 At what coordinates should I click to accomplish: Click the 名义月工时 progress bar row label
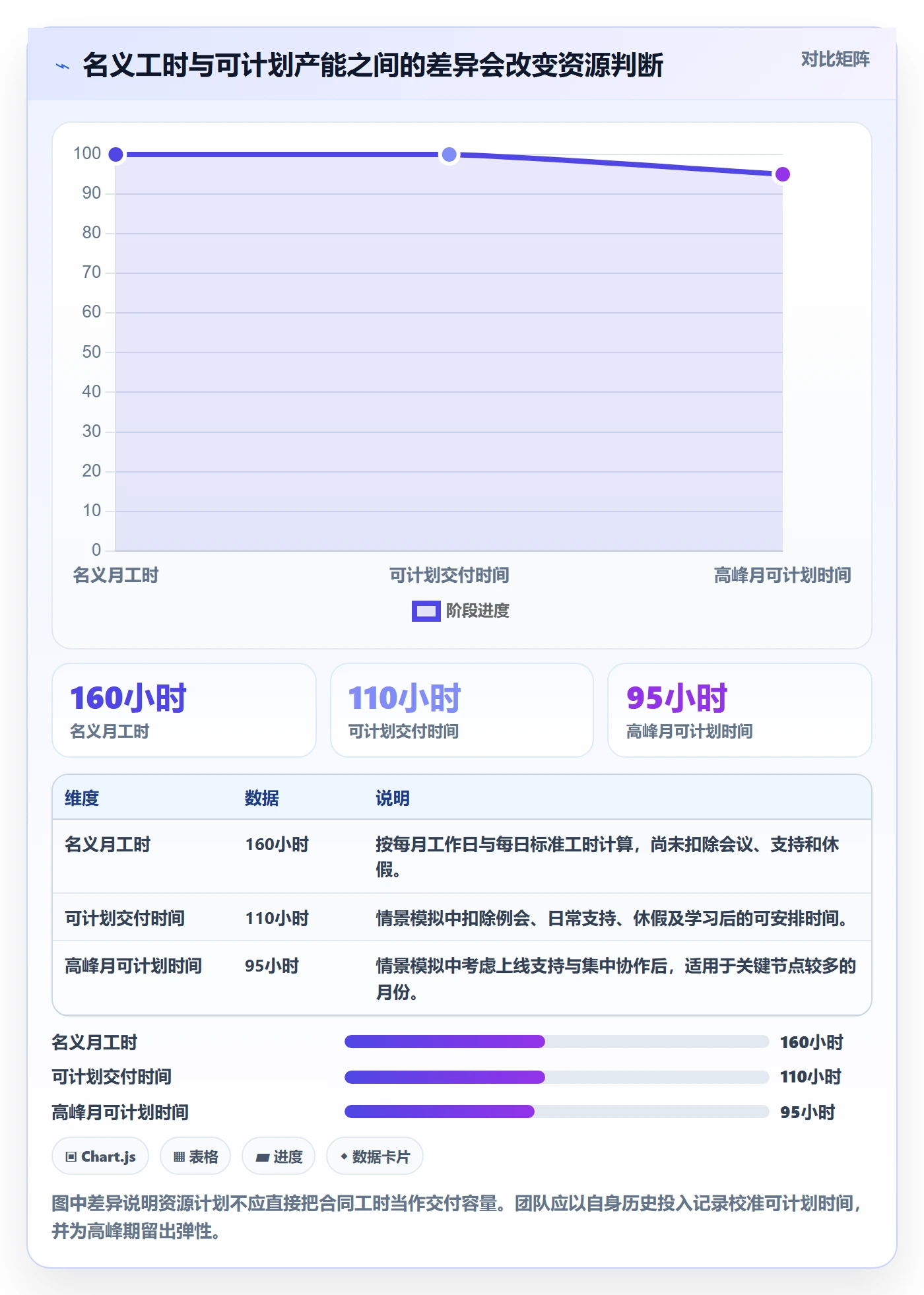point(94,1042)
